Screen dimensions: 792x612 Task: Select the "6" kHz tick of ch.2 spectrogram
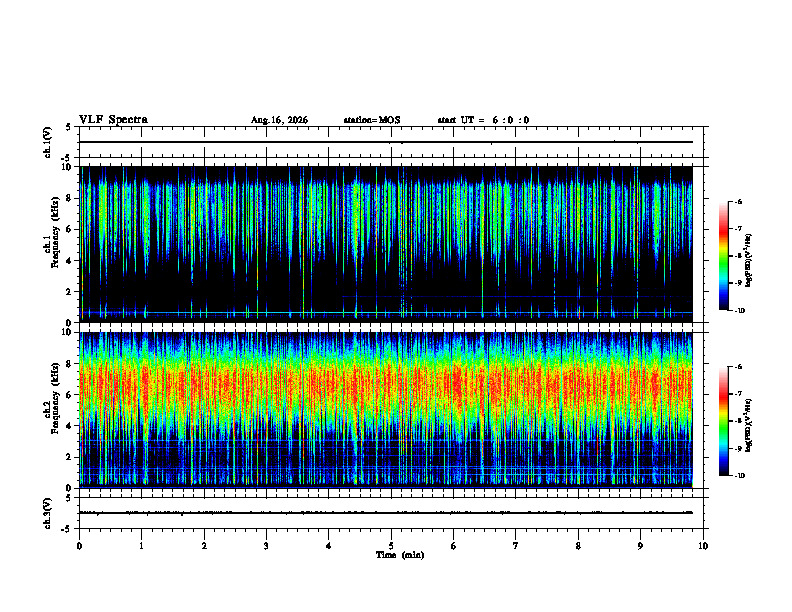(x=69, y=395)
